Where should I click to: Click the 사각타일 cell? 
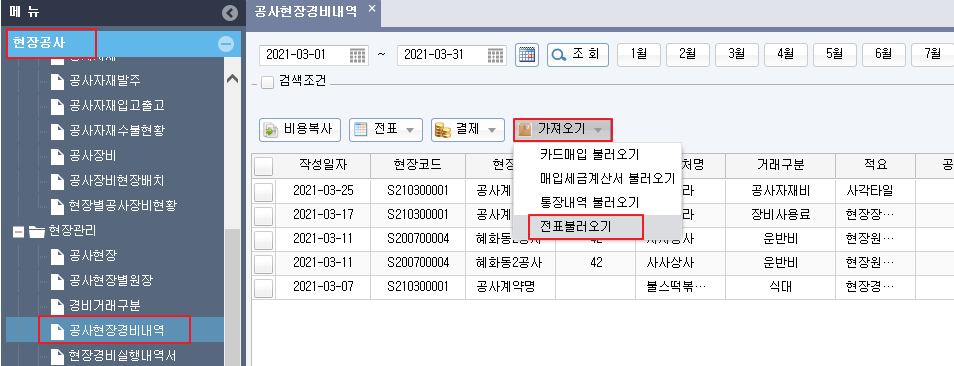tap(875, 191)
